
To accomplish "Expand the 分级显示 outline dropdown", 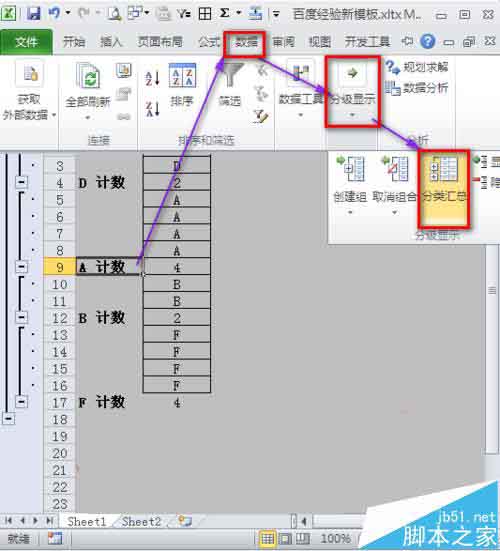I will point(352,92).
